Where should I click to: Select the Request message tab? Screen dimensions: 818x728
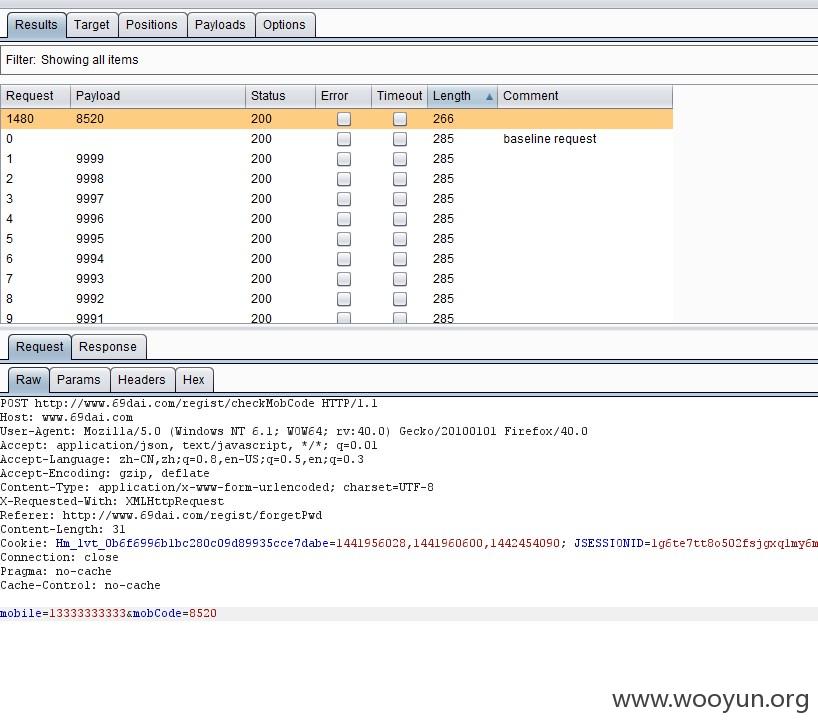tap(40, 347)
